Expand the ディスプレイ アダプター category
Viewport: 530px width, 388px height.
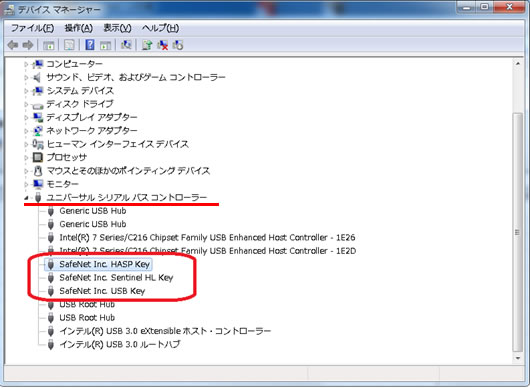(x=26, y=117)
